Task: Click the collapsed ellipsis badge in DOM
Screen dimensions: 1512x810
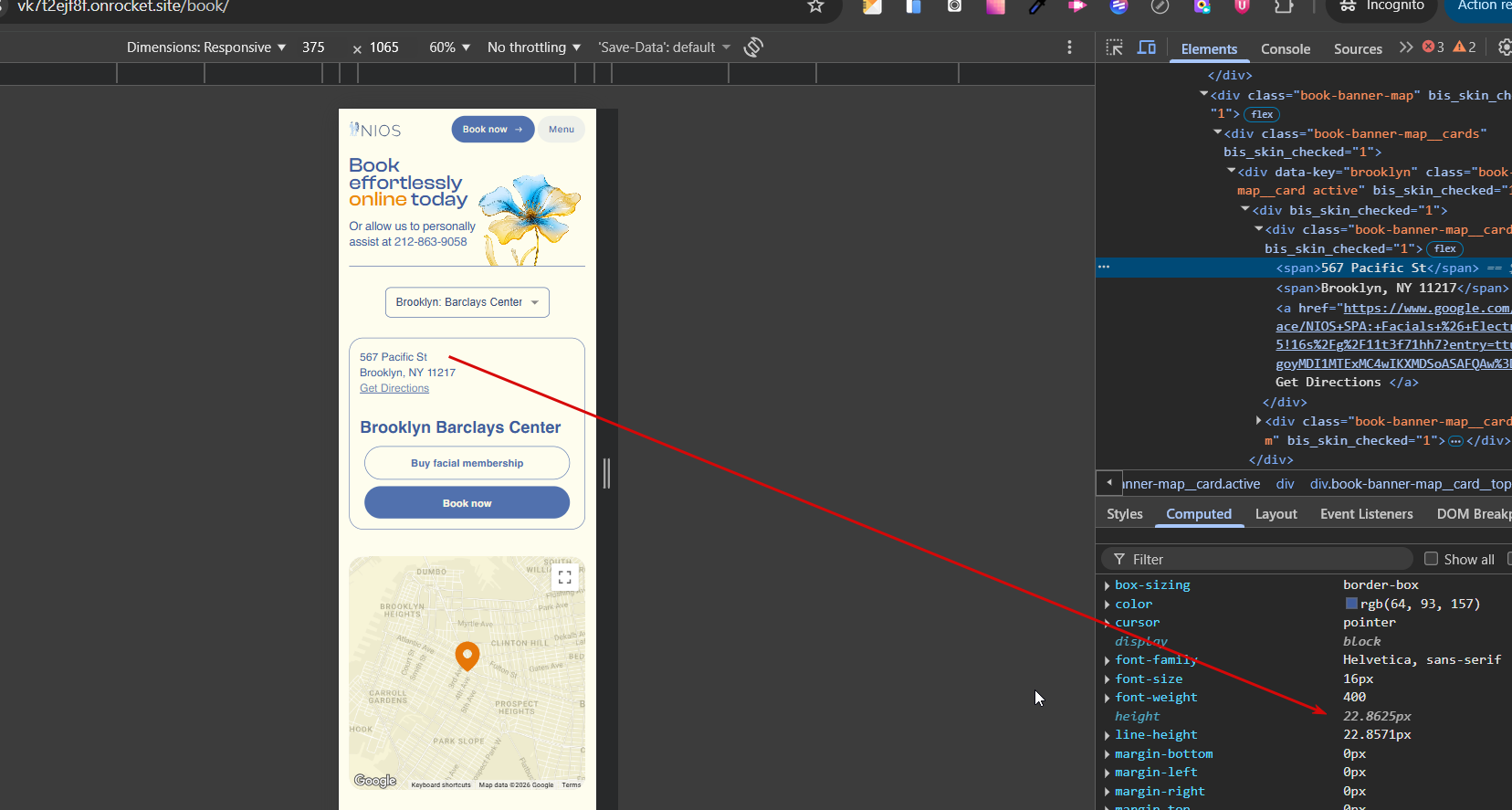Action: click(1455, 441)
